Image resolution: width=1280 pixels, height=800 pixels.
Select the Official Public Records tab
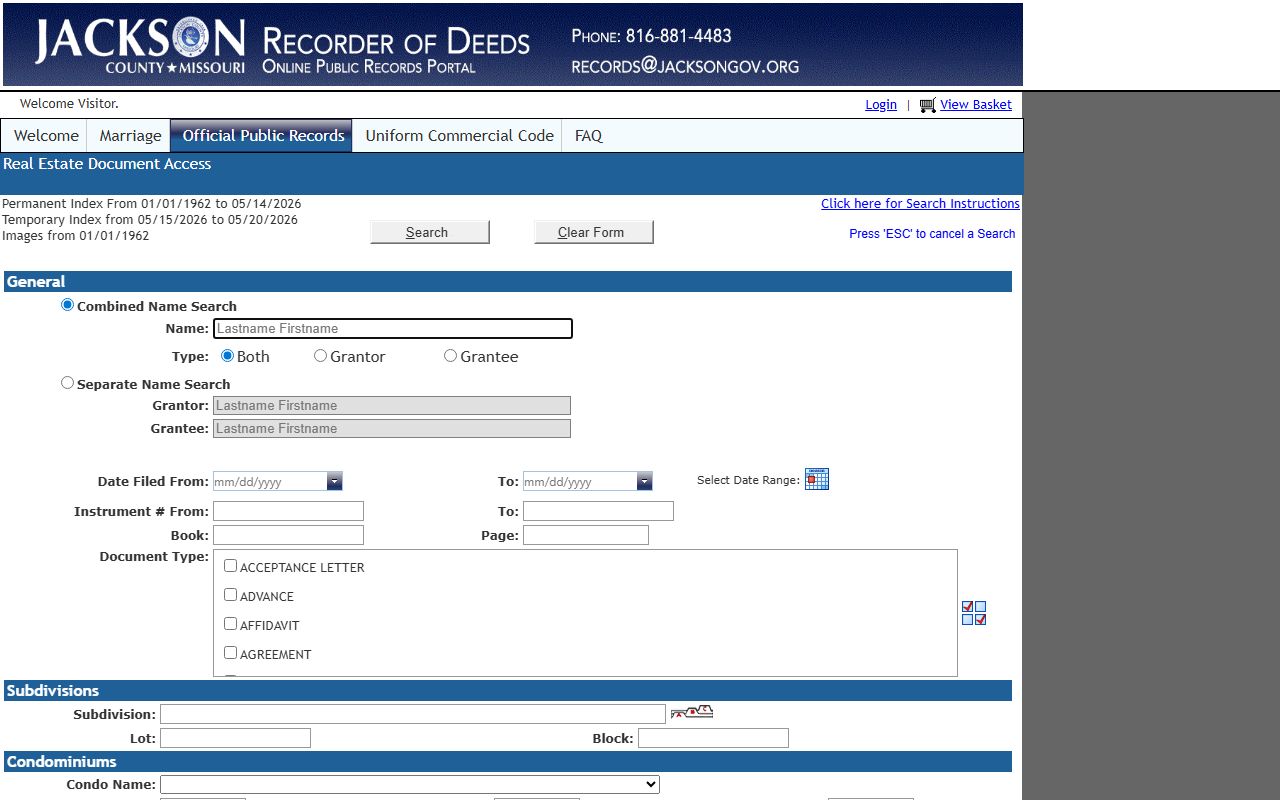[263, 136]
